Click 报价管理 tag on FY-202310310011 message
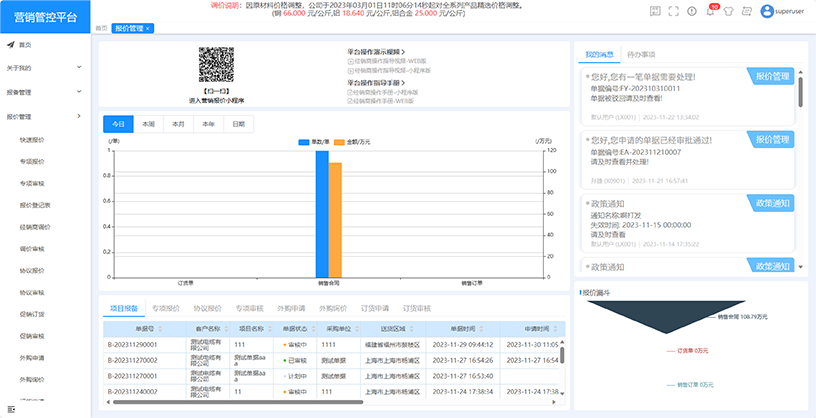This screenshot has height=418, width=816. [x=771, y=76]
